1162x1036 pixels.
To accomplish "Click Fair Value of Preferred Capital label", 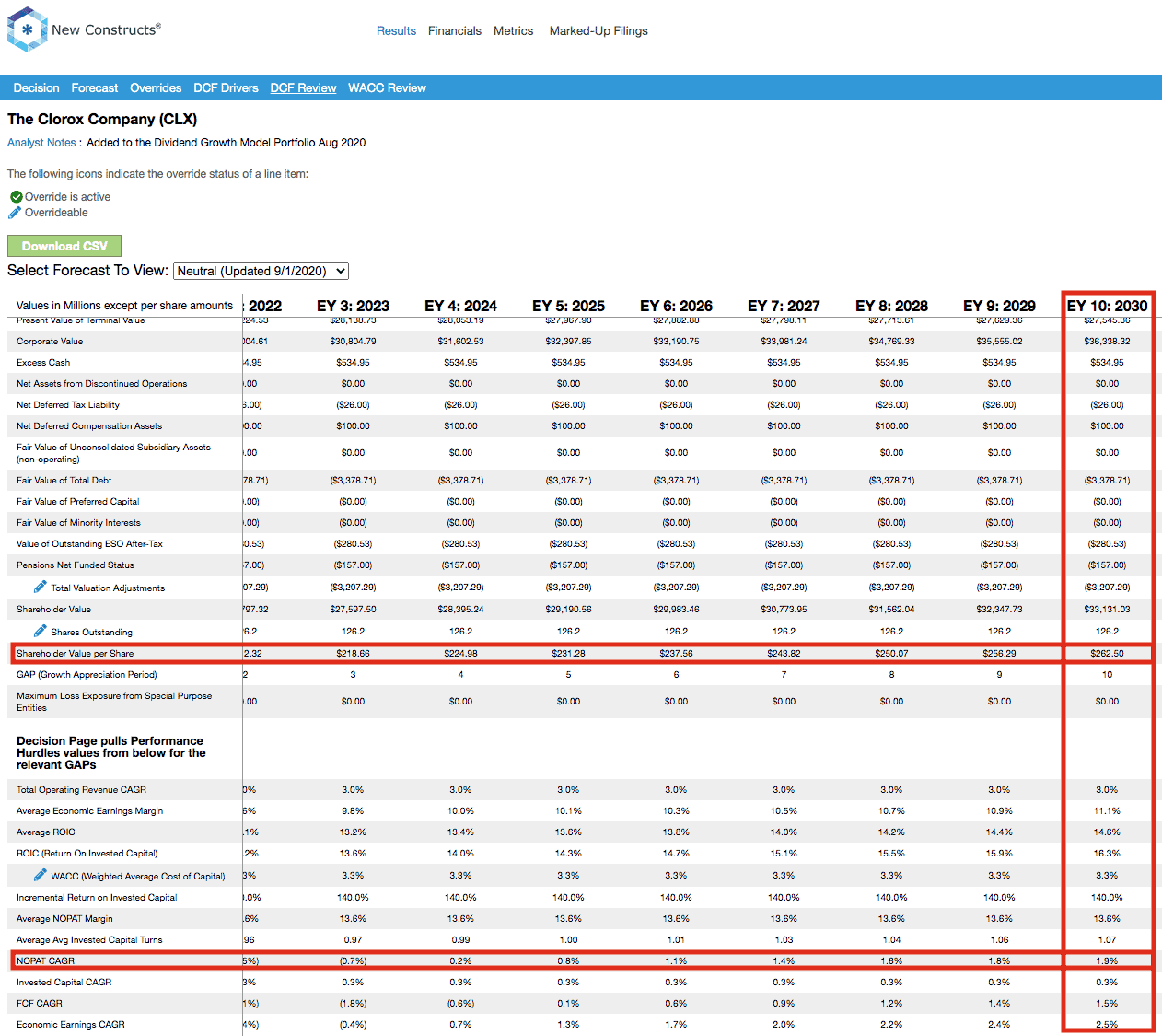I will 78,502.
